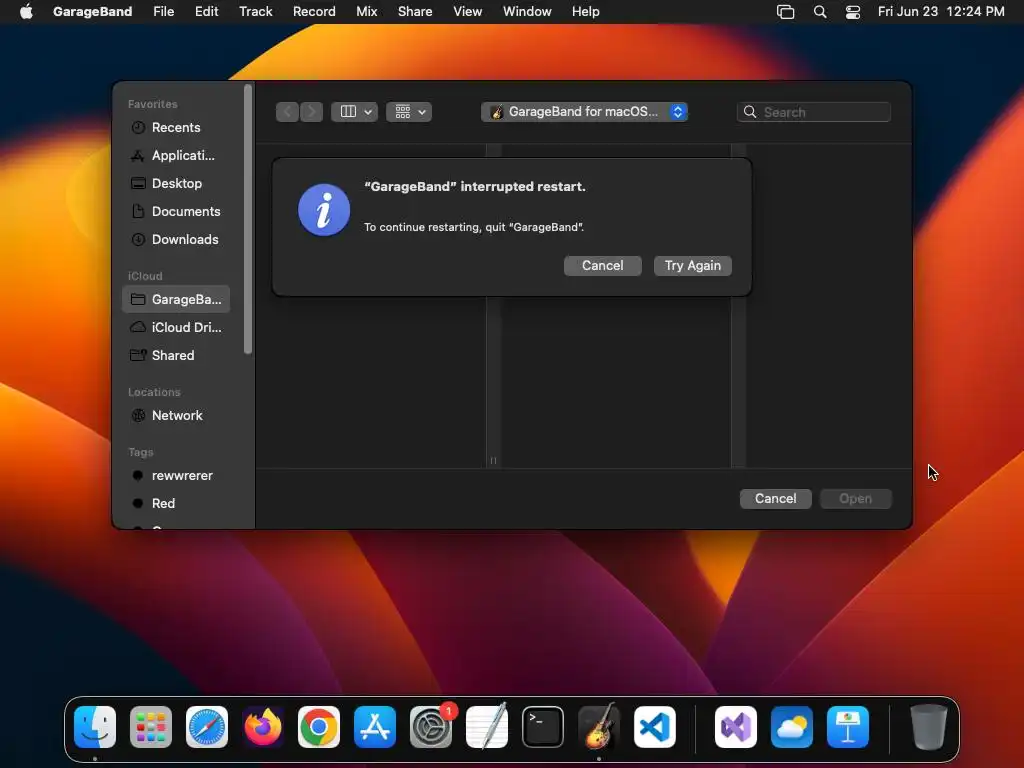Click the dimmed Open button
Image resolution: width=1024 pixels, height=768 pixels.
click(856, 499)
